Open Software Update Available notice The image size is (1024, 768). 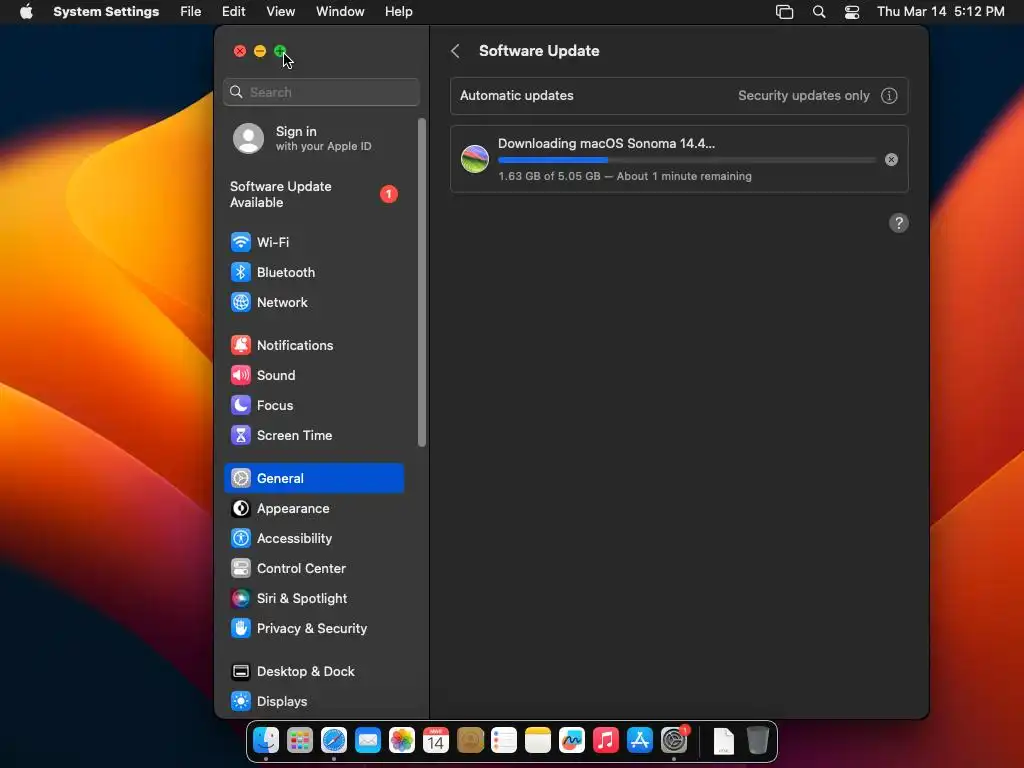tap(313, 195)
